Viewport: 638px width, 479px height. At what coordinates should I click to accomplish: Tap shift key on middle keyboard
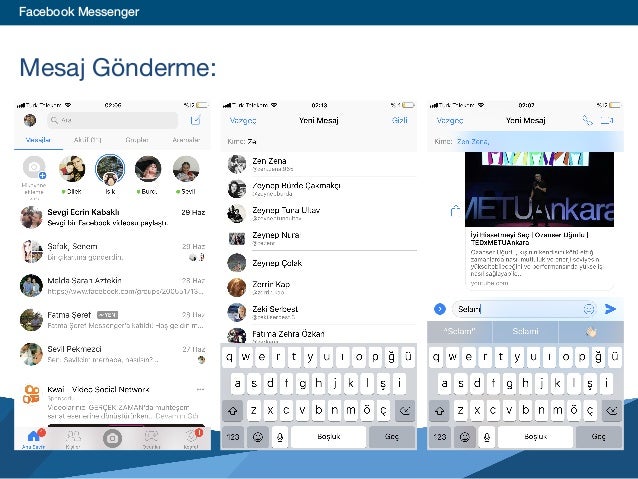click(x=233, y=411)
